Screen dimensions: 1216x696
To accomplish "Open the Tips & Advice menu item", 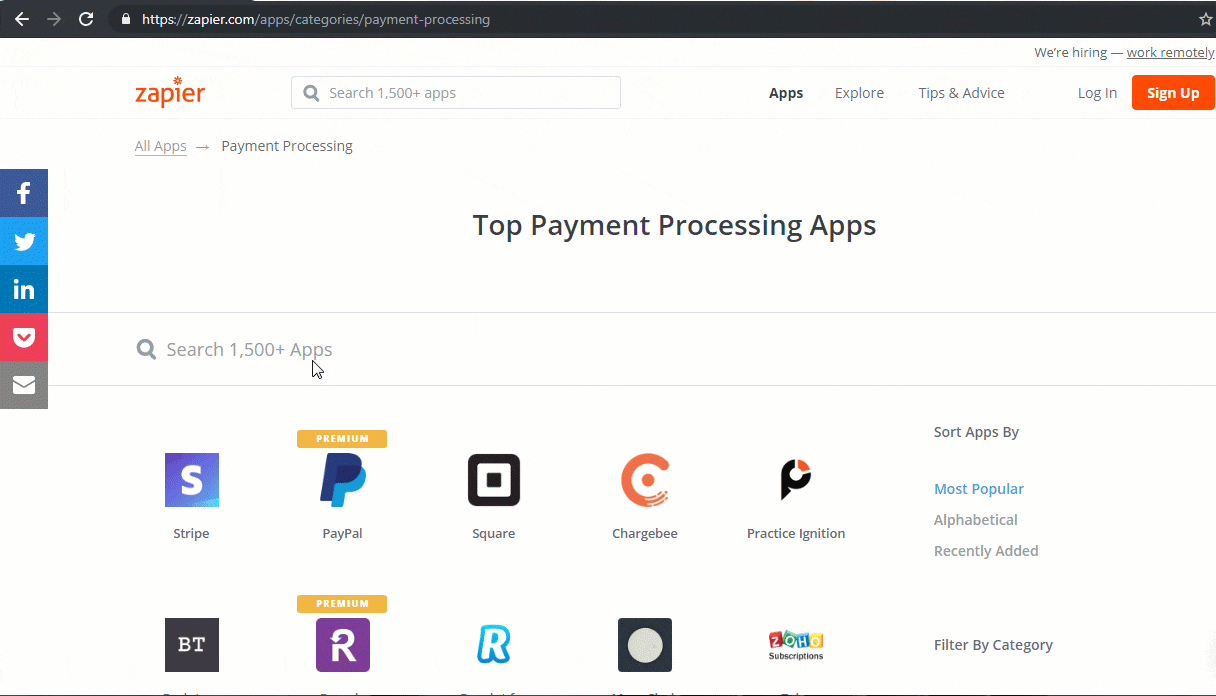I will pyautogui.click(x=962, y=93).
